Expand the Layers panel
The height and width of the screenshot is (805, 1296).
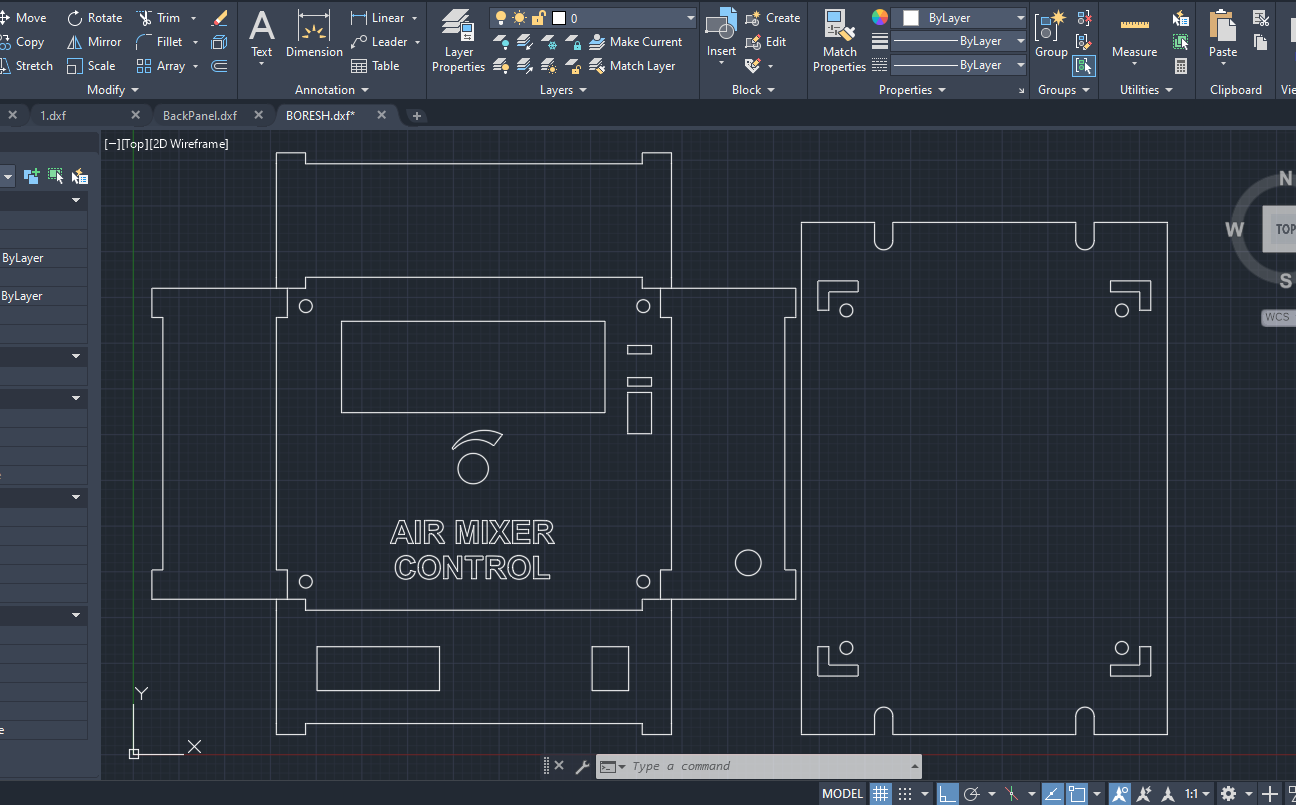click(563, 90)
